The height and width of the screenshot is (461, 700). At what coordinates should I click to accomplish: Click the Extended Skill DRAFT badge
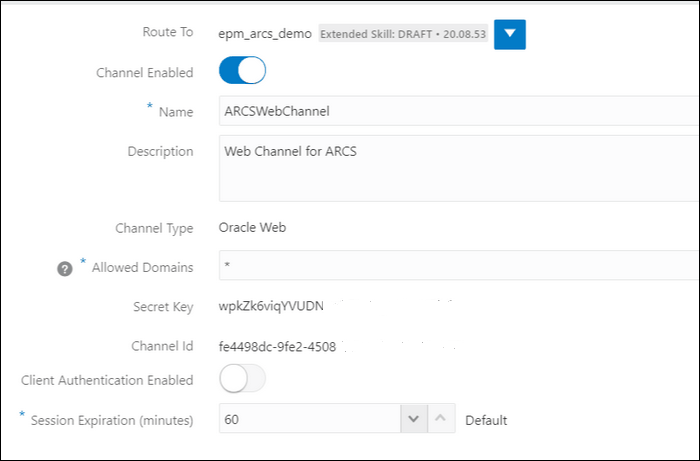(403, 34)
